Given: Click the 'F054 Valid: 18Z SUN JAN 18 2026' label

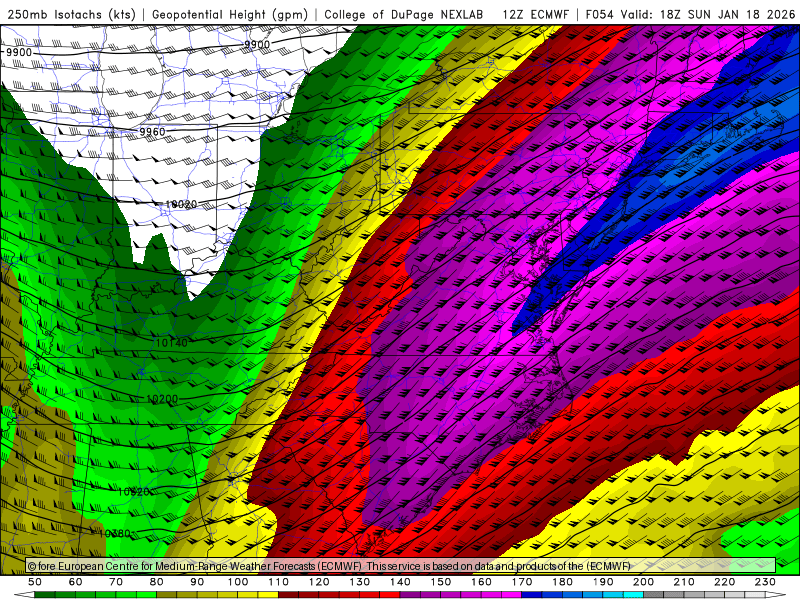Looking at the screenshot, I should 690,14.
